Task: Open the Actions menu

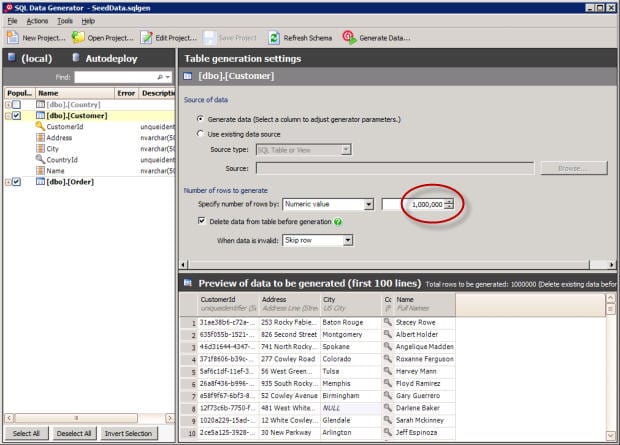Action: pyautogui.click(x=37, y=21)
